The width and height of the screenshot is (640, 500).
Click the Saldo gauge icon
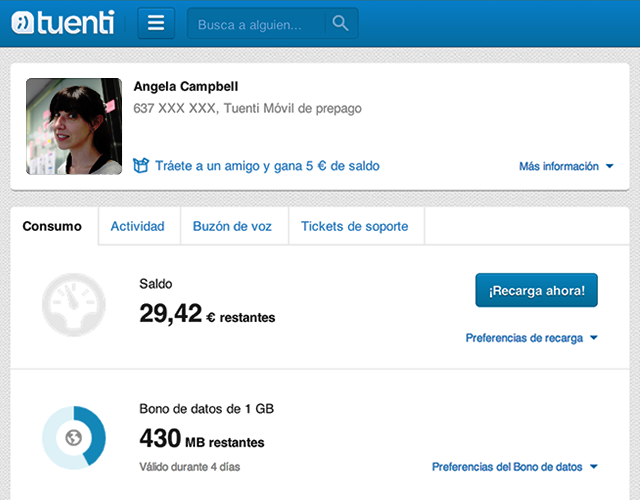[x=74, y=304]
